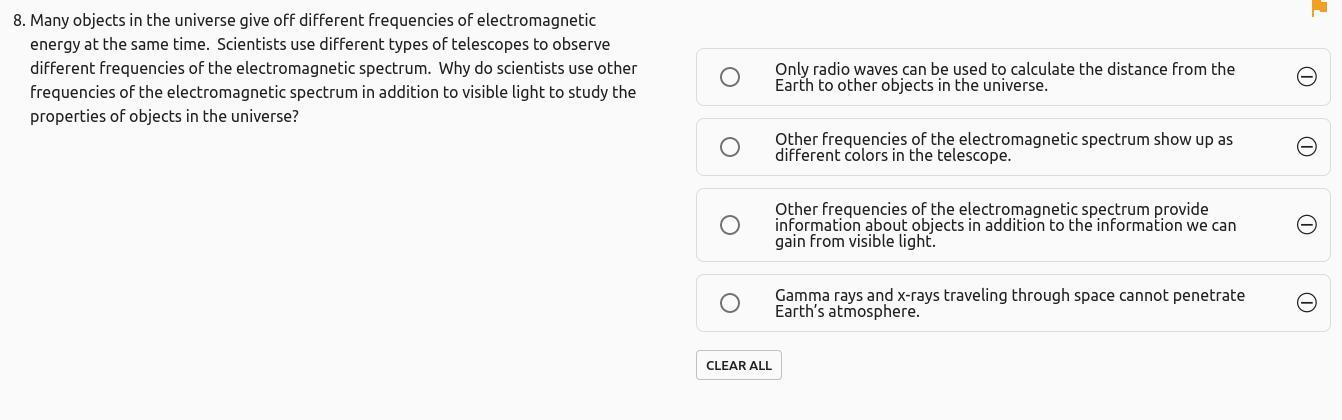The height and width of the screenshot is (420, 1342).
Task: Select radio button for 'Only radio waves' answer
Action: pos(730,77)
